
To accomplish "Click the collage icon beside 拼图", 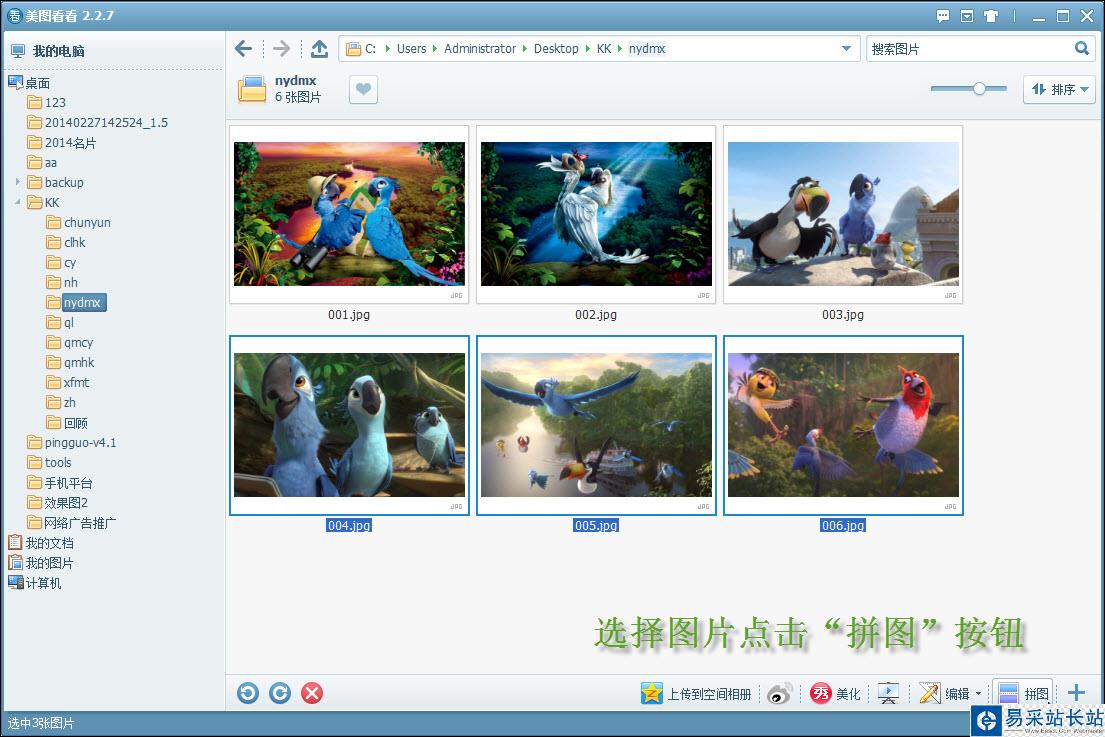I will 1008,693.
